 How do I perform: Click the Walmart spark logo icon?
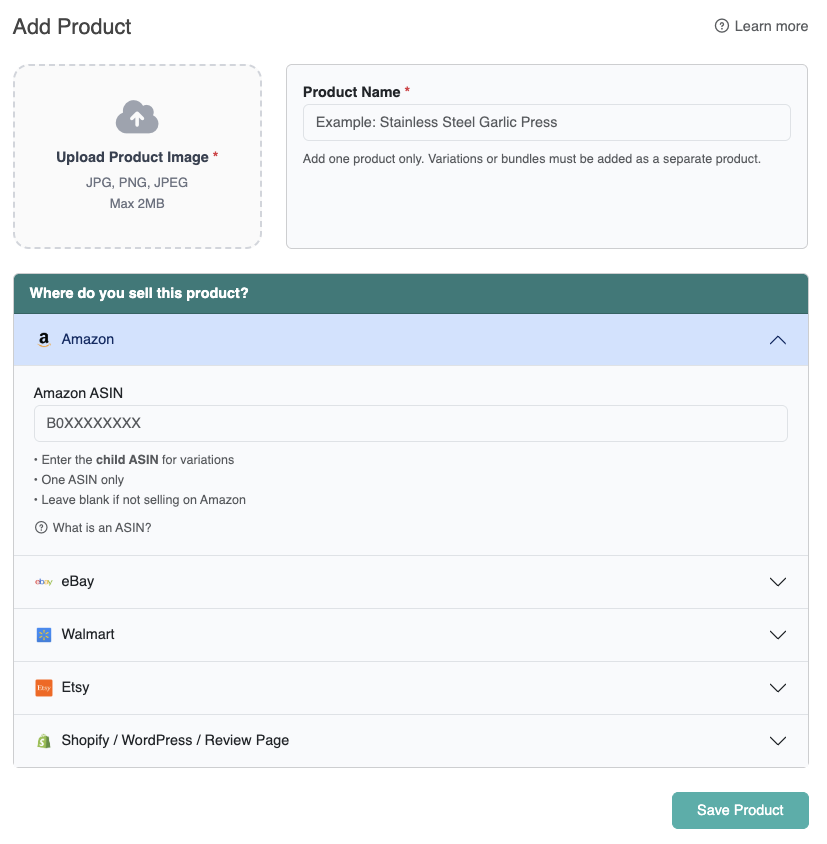(x=44, y=635)
